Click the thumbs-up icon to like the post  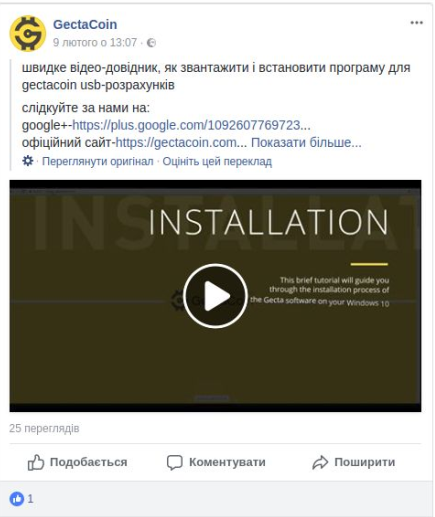coord(36,462)
